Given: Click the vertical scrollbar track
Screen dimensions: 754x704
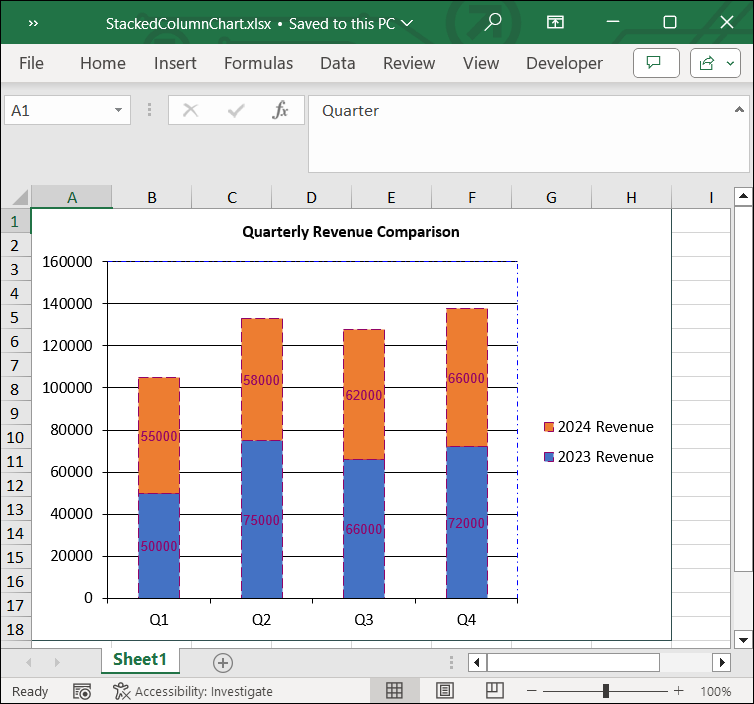Looking at the screenshot, I should [x=743, y=601].
